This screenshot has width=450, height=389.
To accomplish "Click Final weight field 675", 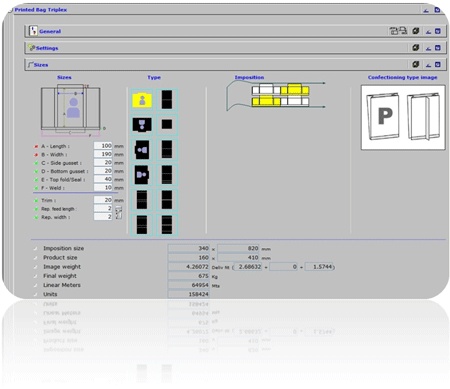I will pyautogui.click(x=189, y=276).
